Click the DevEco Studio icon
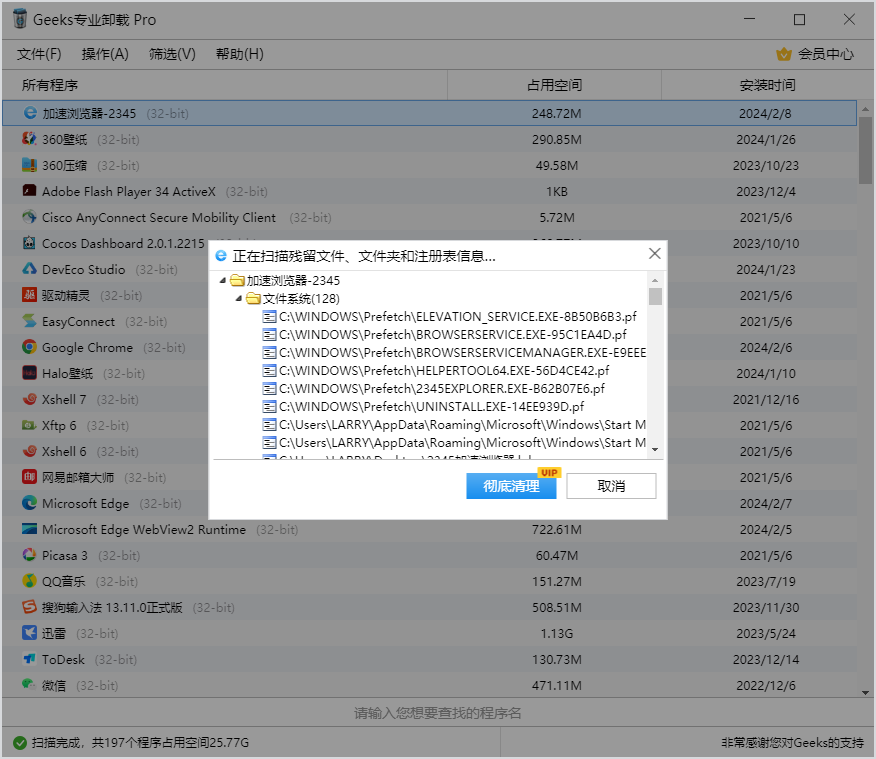Screen dimensions: 876x759 29,269
